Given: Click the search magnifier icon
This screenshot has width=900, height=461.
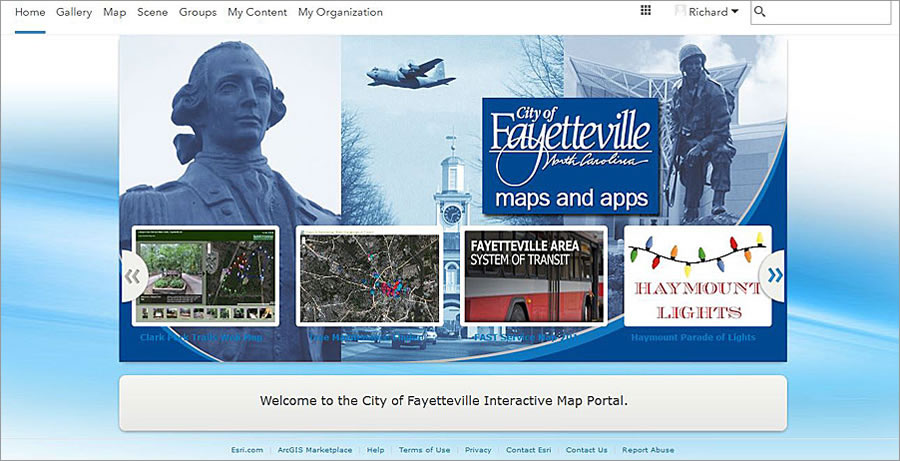Looking at the screenshot, I should [x=759, y=11].
